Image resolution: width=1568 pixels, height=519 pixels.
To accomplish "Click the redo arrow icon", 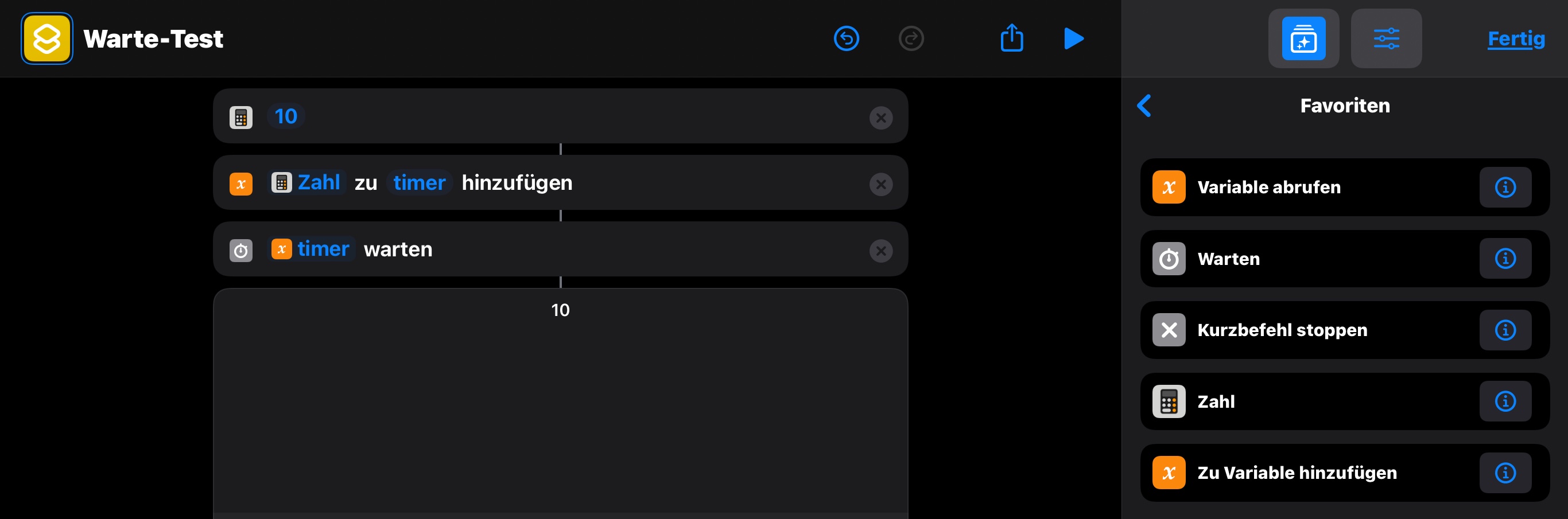I will 911,39.
